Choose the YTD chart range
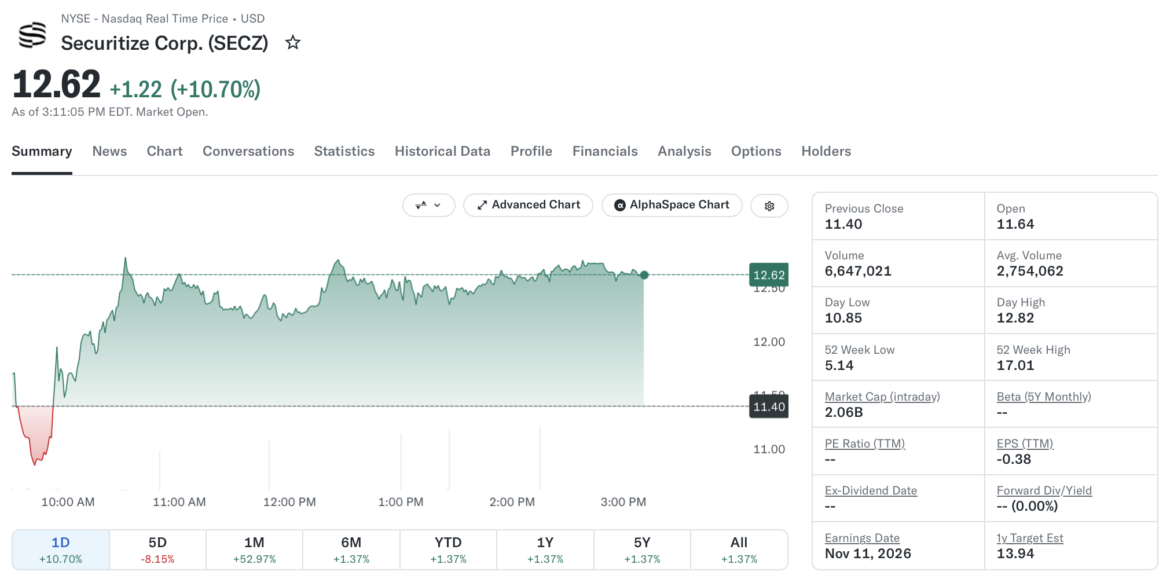The height and width of the screenshot is (579, 1170). (x=448, y=550)
